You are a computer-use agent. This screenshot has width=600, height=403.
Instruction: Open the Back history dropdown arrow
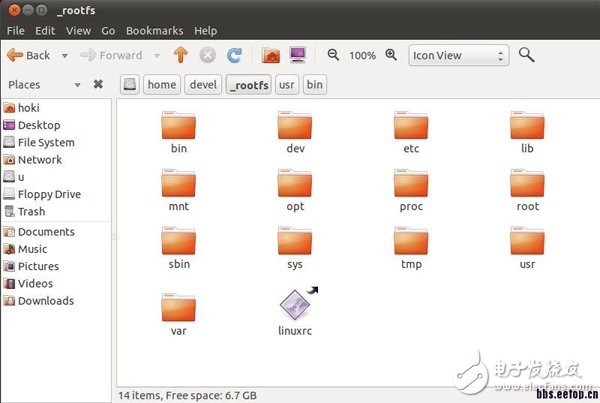(x=65, y=56)
